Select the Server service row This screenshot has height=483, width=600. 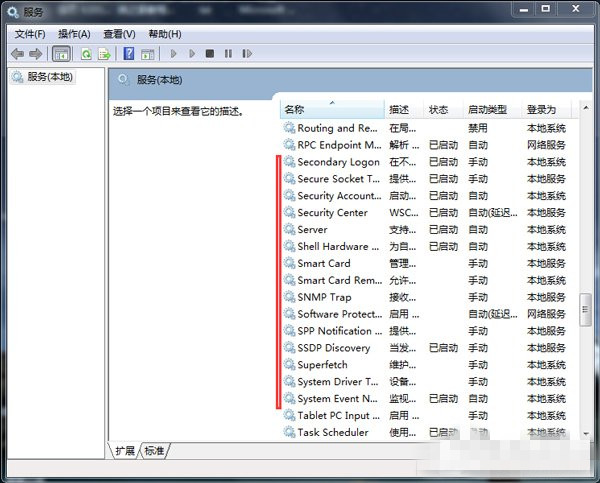point(425,230)
